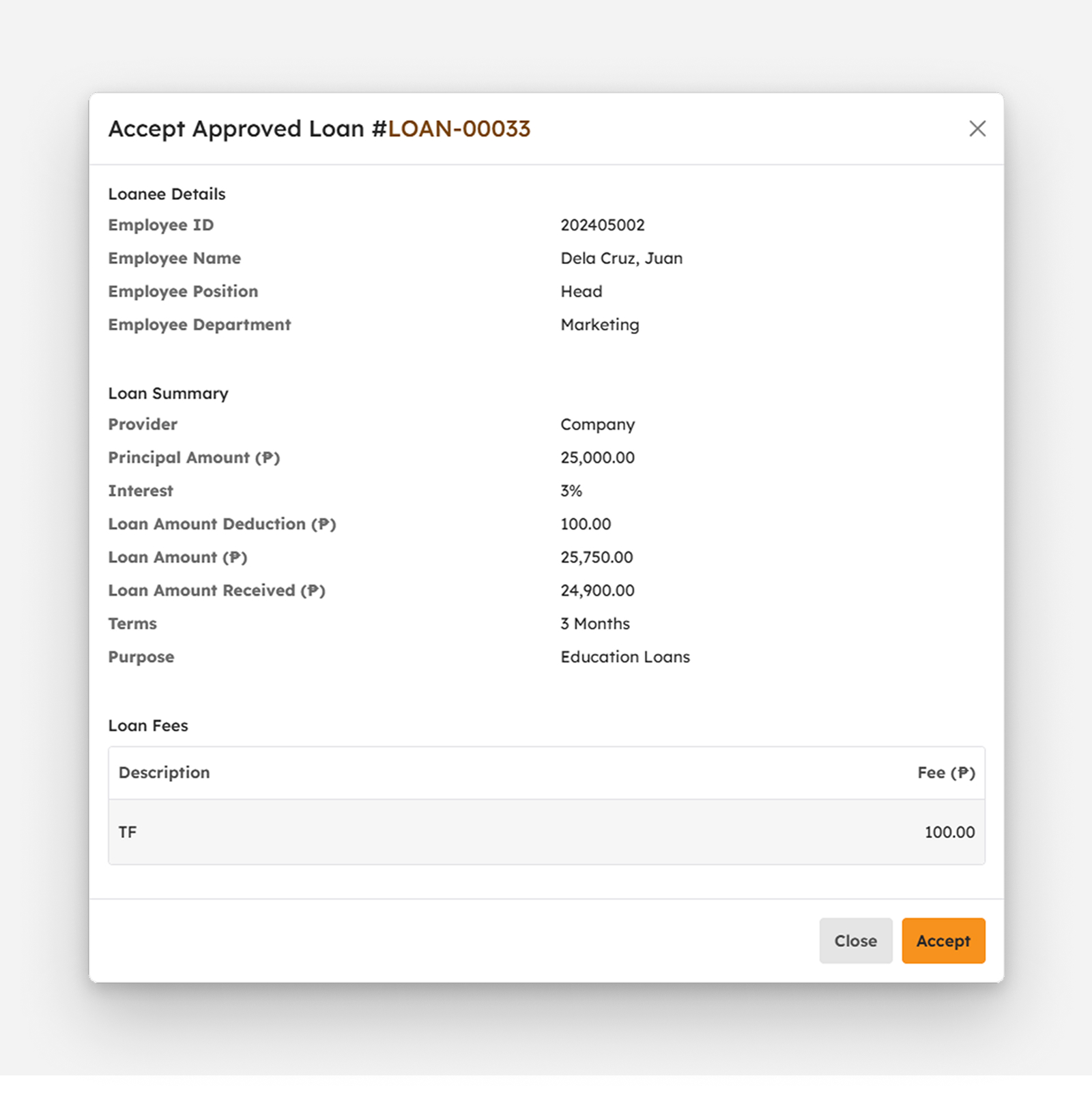1092x1102 pixels.
Task: Click the LOAN-00033 loan number in title
Action: coord(459,128)
